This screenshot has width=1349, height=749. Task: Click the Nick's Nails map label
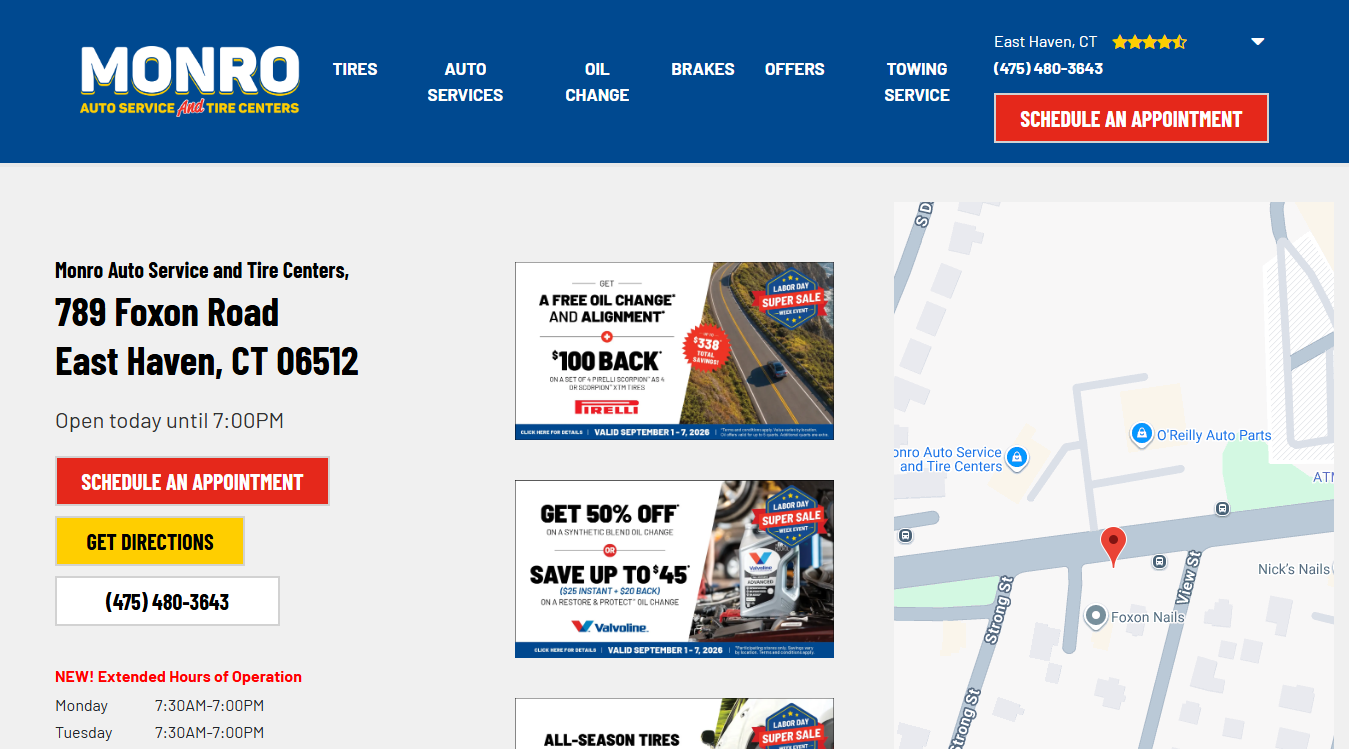tap(1294, 569)
